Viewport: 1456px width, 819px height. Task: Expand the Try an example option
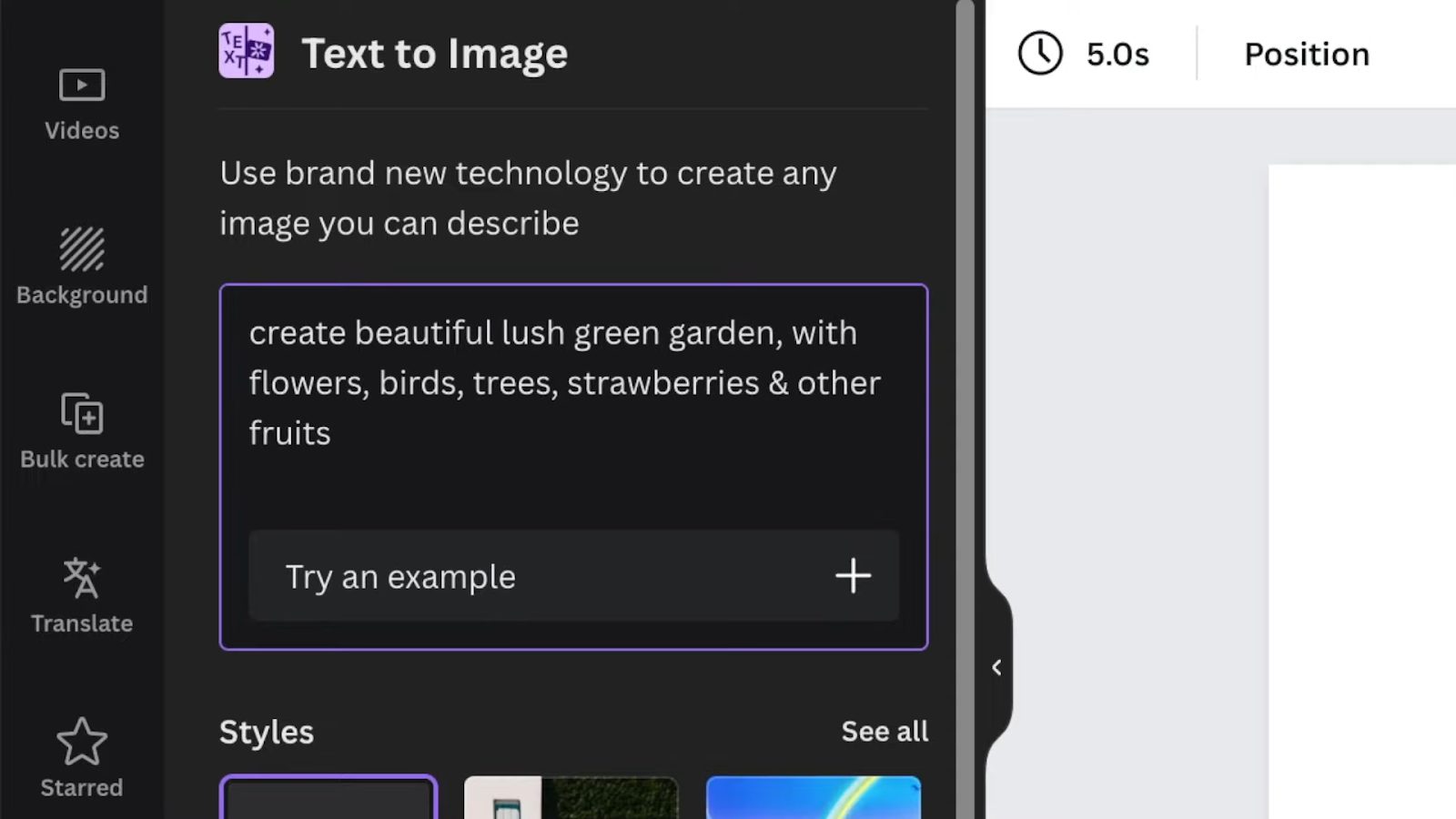point(573,576)
